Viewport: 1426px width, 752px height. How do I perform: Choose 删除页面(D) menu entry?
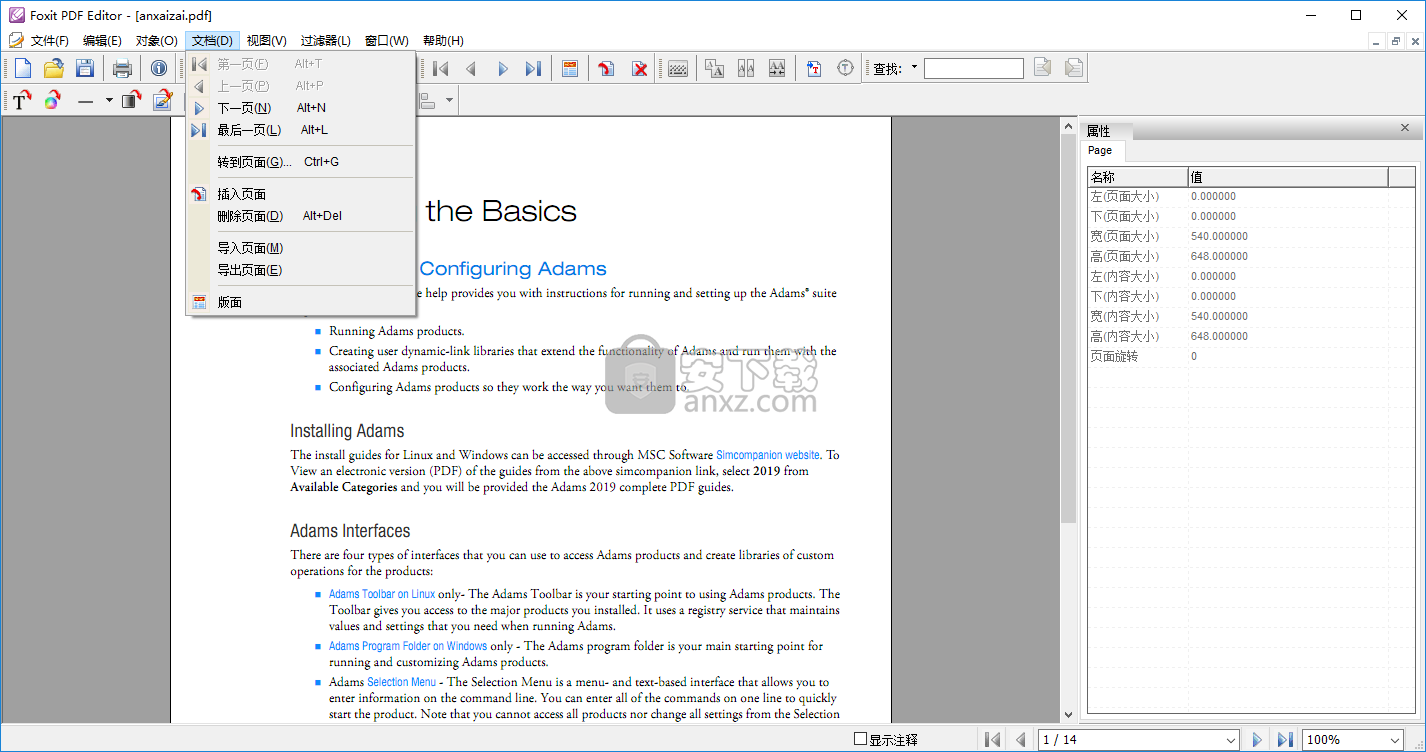coord(301,216)
